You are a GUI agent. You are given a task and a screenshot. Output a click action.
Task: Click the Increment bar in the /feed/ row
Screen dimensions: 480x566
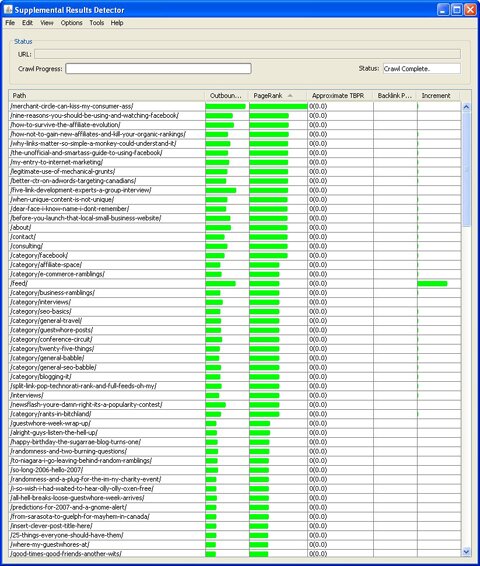(x=432, y=284)
